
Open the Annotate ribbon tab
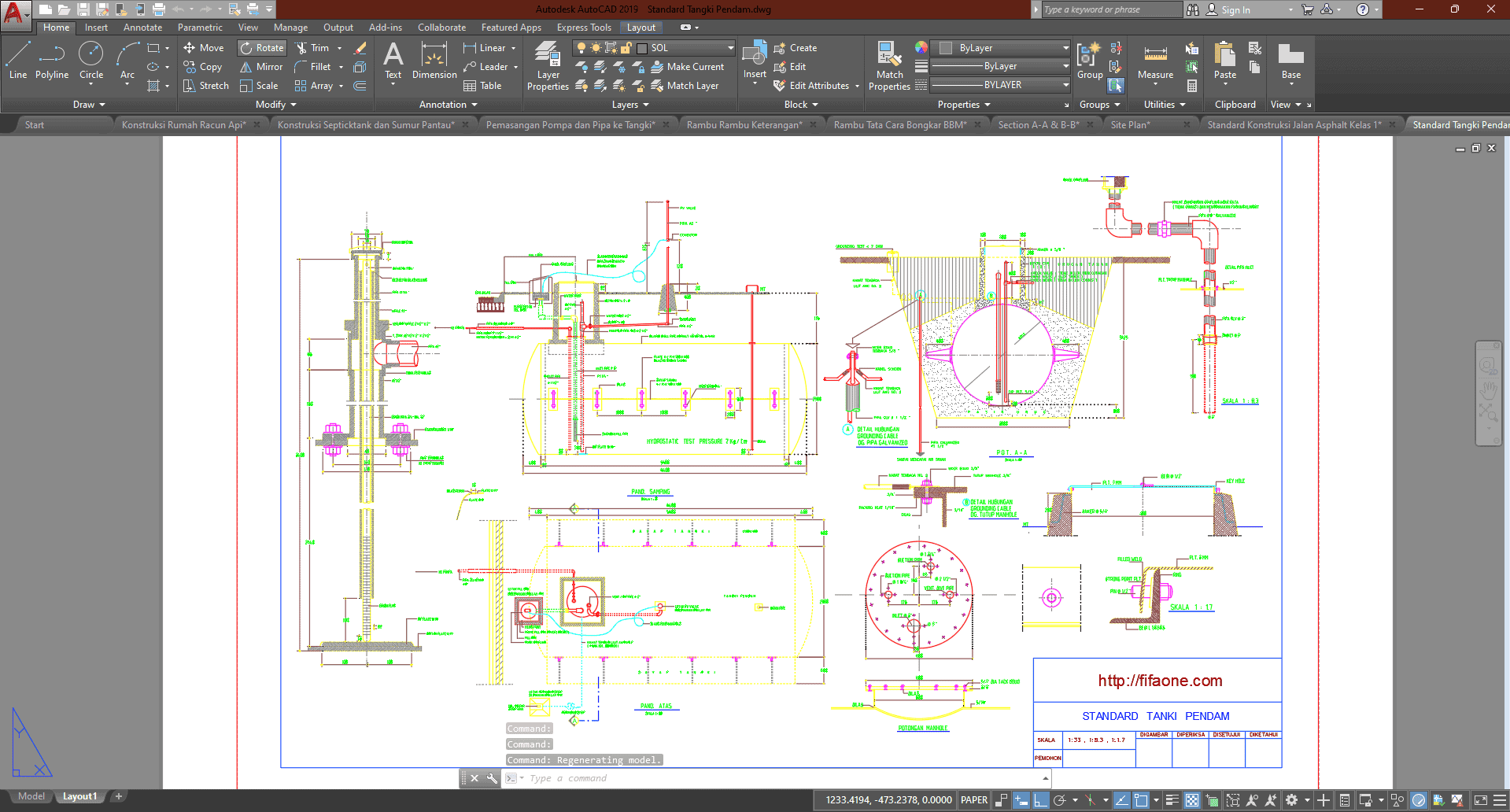[142, 28]
